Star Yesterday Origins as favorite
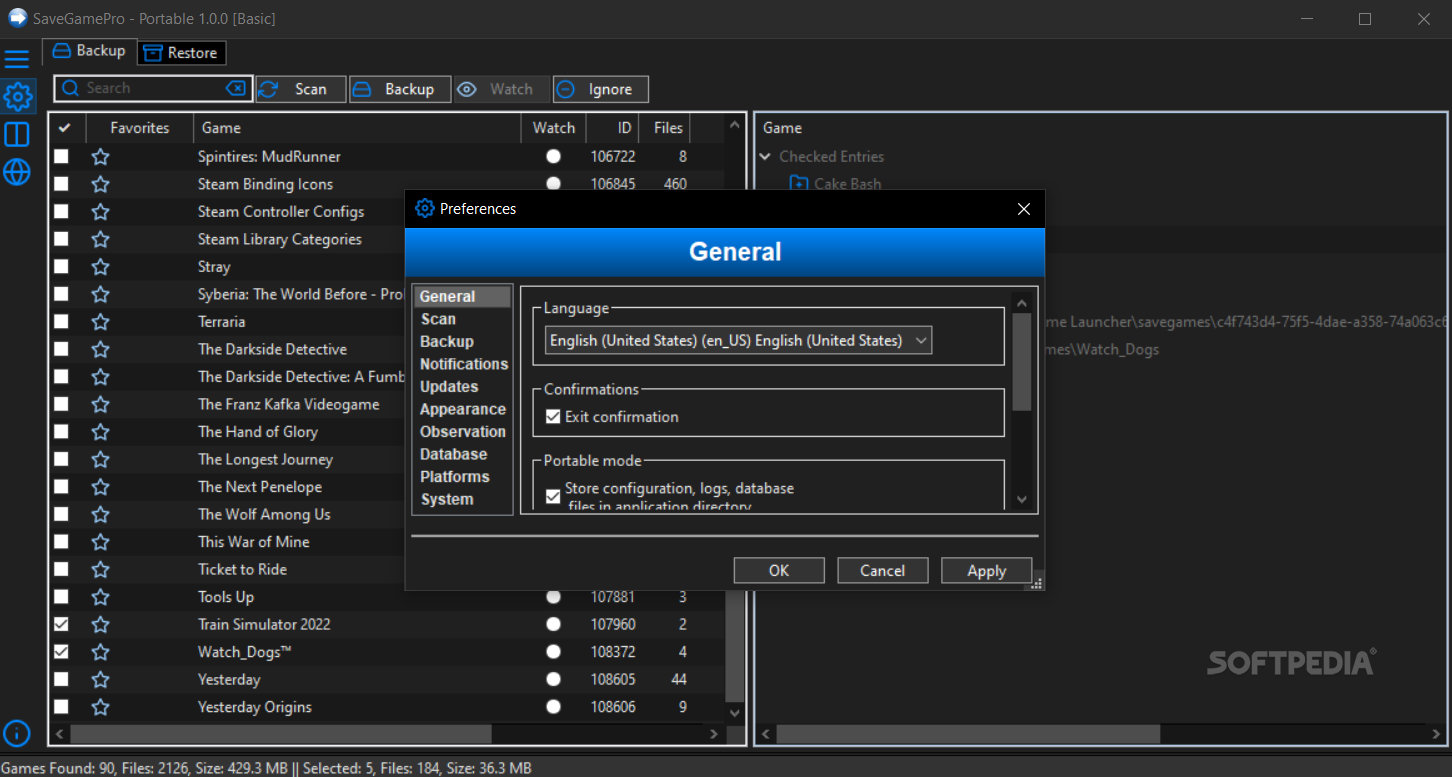 pyautogui.click(x=100, y=707)
